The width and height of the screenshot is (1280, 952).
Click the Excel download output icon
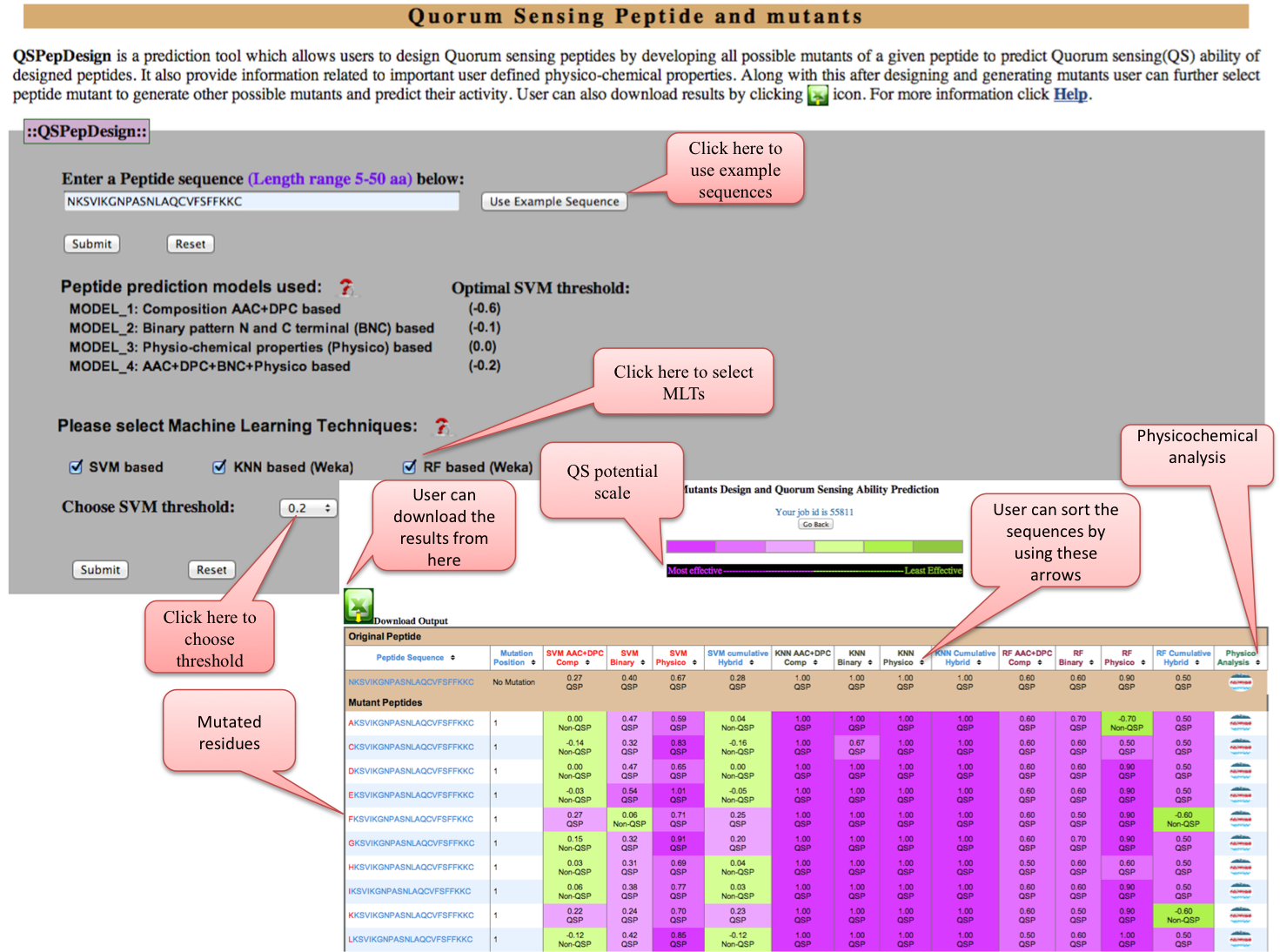pos(359,605)
